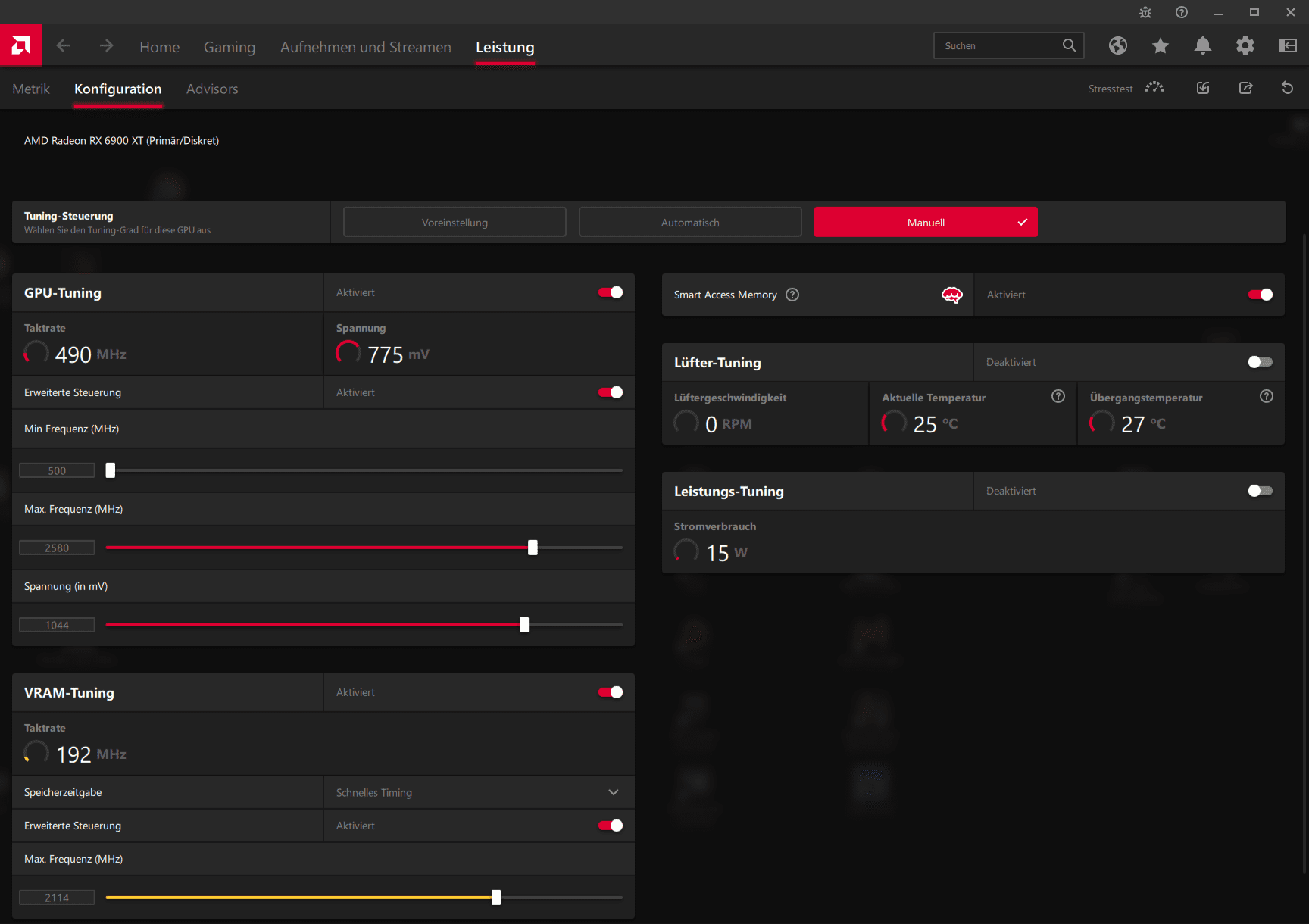This screenshot has width=1309, height=924.
Task: Click the load profile icon
Action: [x=1203, y=88]
